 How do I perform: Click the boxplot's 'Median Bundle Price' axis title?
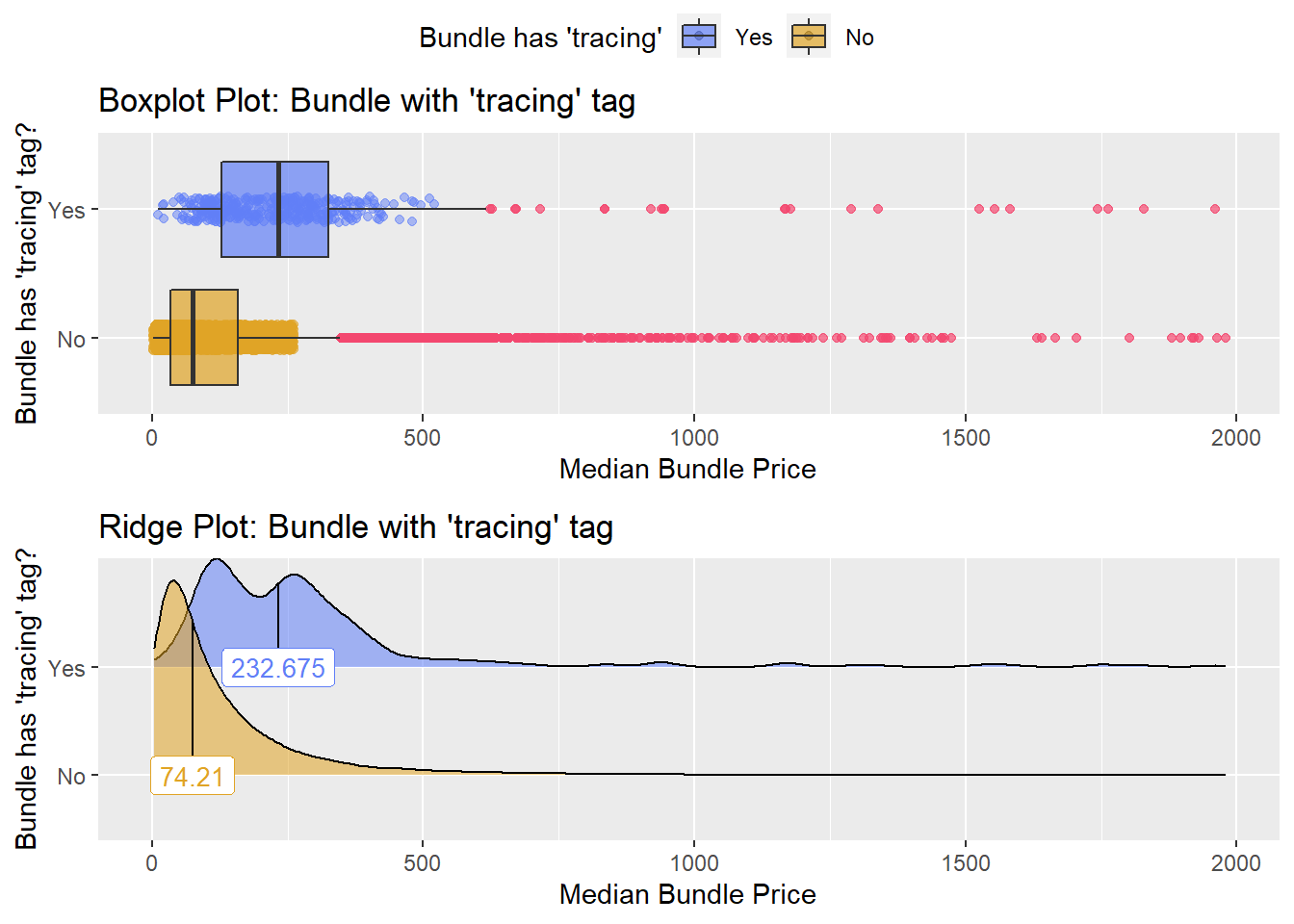687,469
